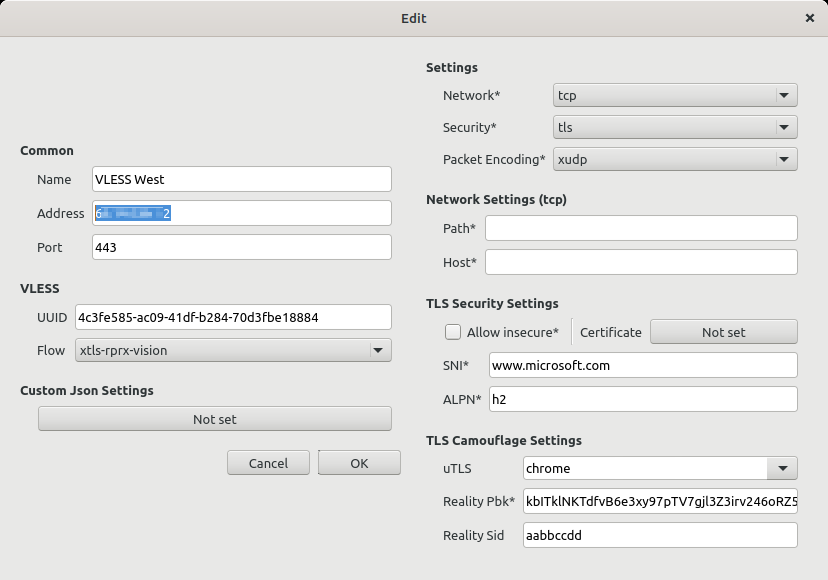828x580 pixels.
Task: Open the uTLS chrome fingerprint dropdown
Action: [660, 468]
